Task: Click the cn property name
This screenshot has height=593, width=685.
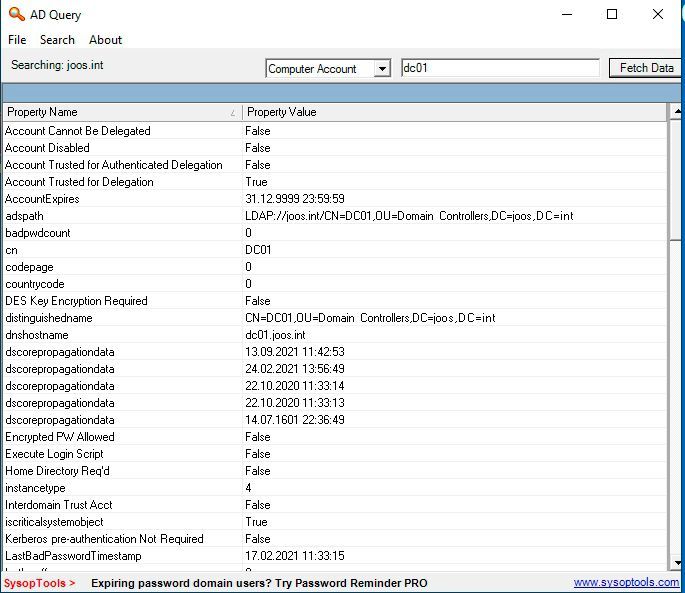Action: pyautogui.click(x=11, y=250)
